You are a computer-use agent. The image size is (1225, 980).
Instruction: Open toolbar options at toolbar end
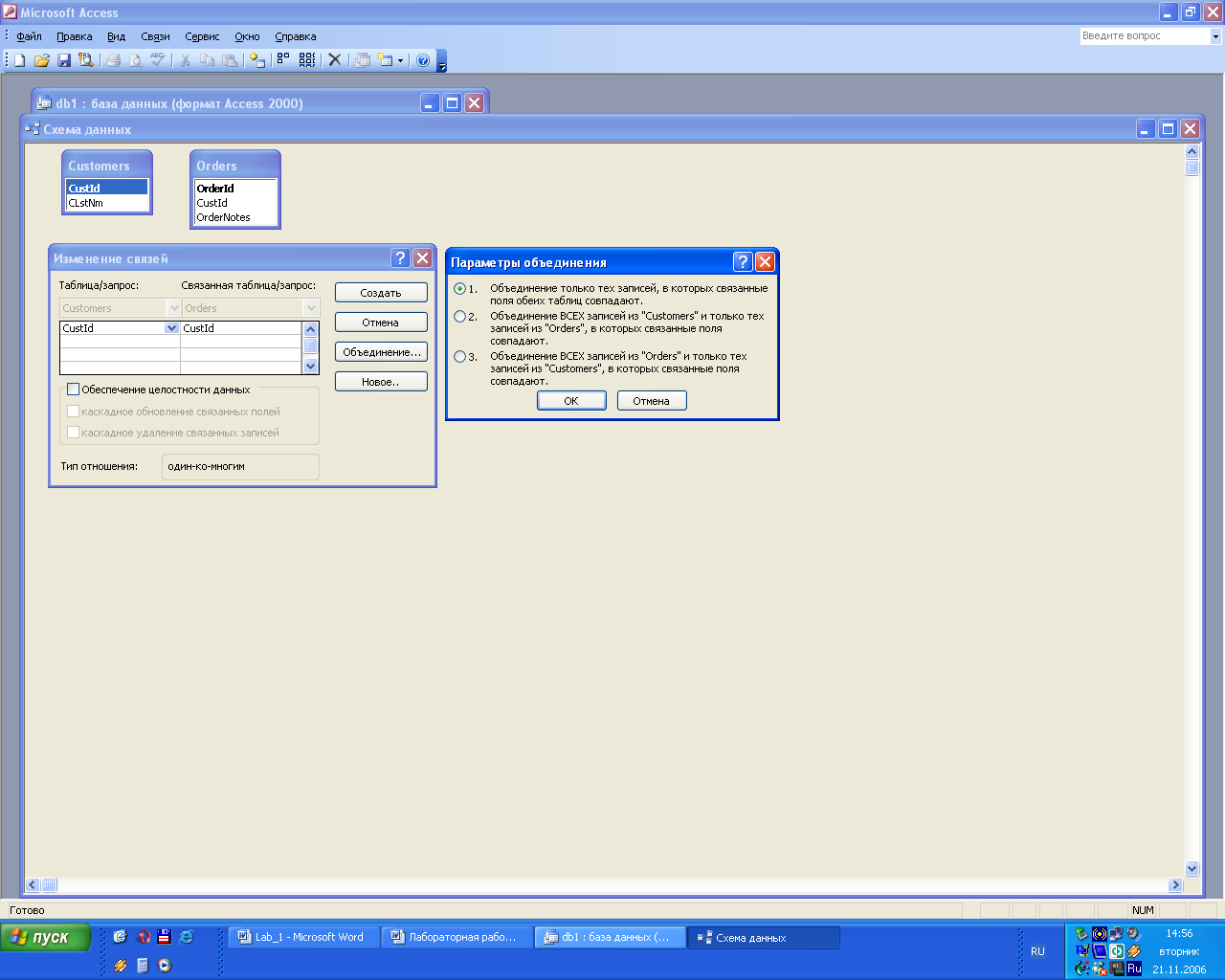click(x=442, y=61)
